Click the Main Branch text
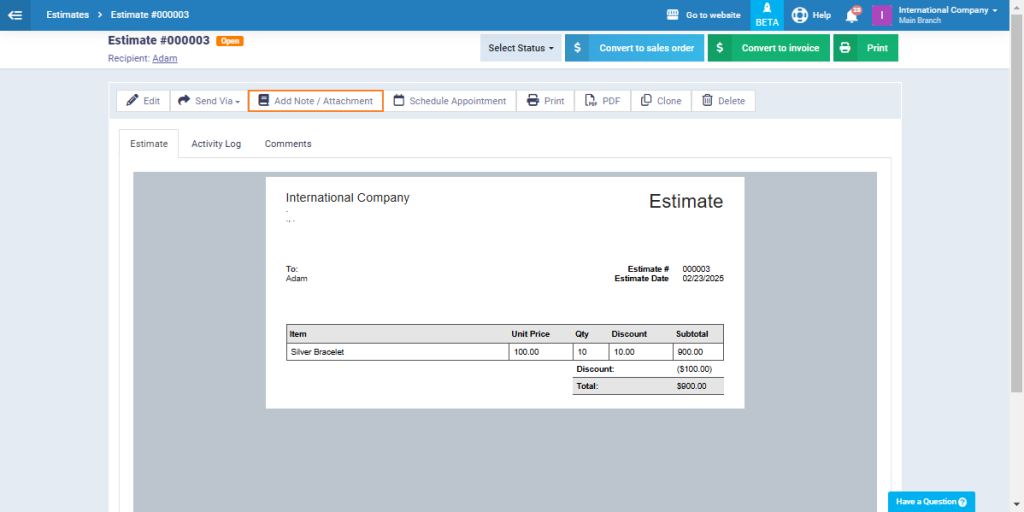Viewport: 1024px width, 512px height. click(920, 21)
